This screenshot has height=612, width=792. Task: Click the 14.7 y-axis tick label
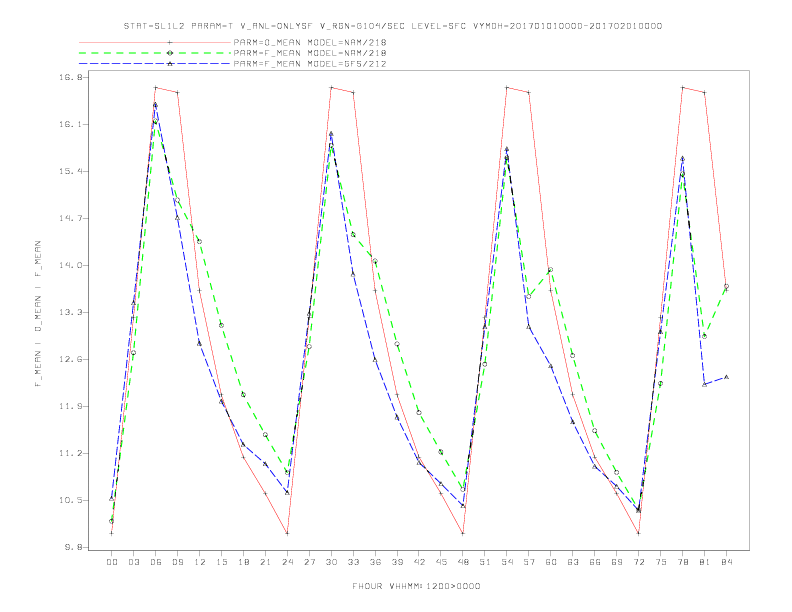[x=71, y=218]
